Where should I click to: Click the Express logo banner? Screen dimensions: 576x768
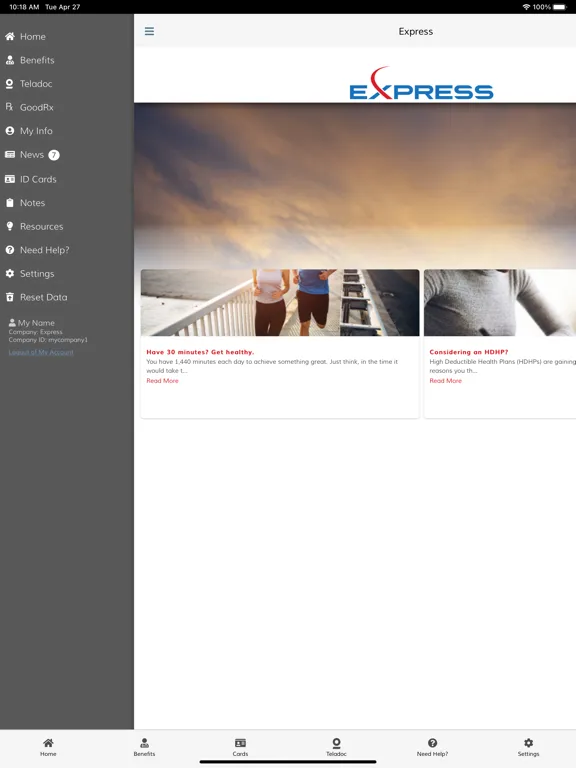click(421, 83)
